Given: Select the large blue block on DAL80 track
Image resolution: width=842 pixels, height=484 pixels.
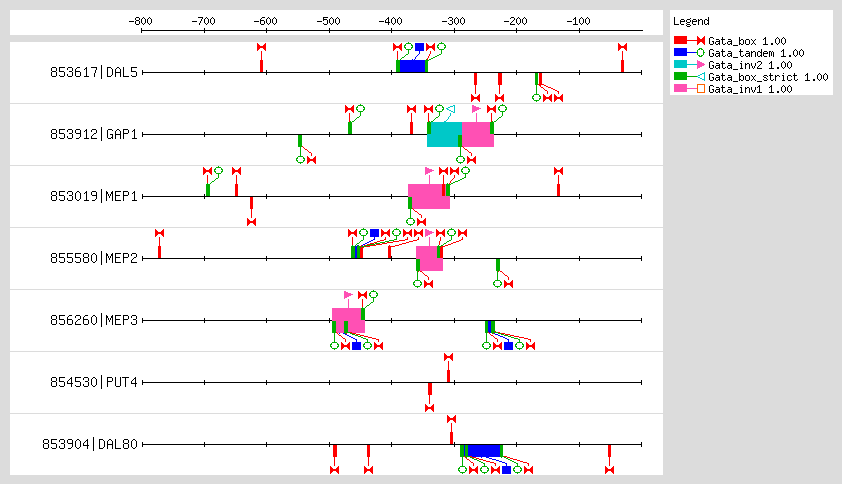Looking at the screenshot, I should 484,450.
